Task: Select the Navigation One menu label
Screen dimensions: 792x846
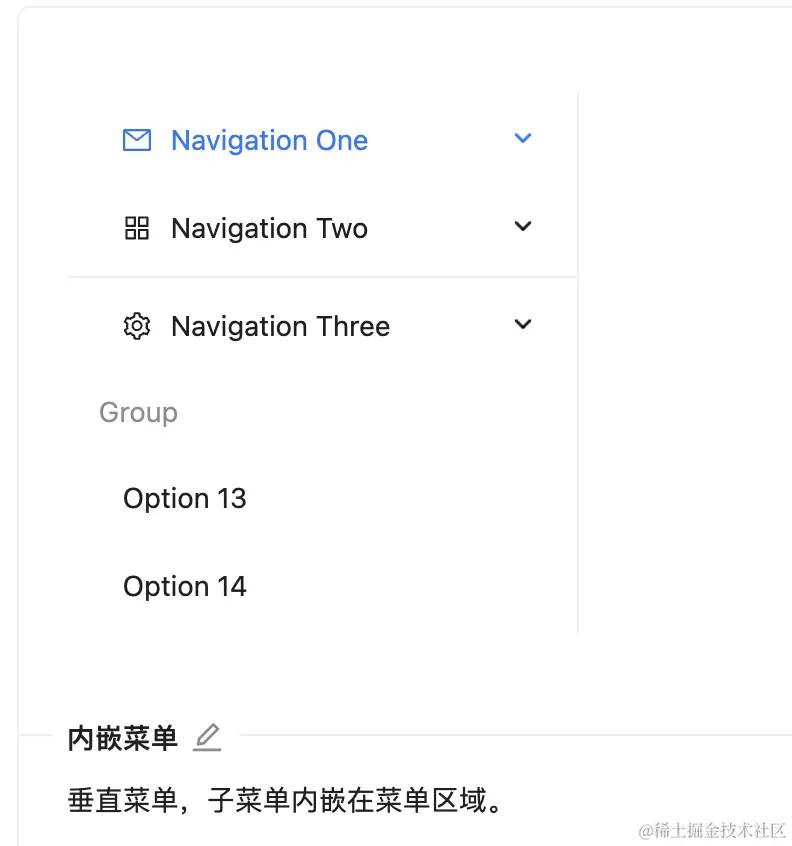Action: 269,141
